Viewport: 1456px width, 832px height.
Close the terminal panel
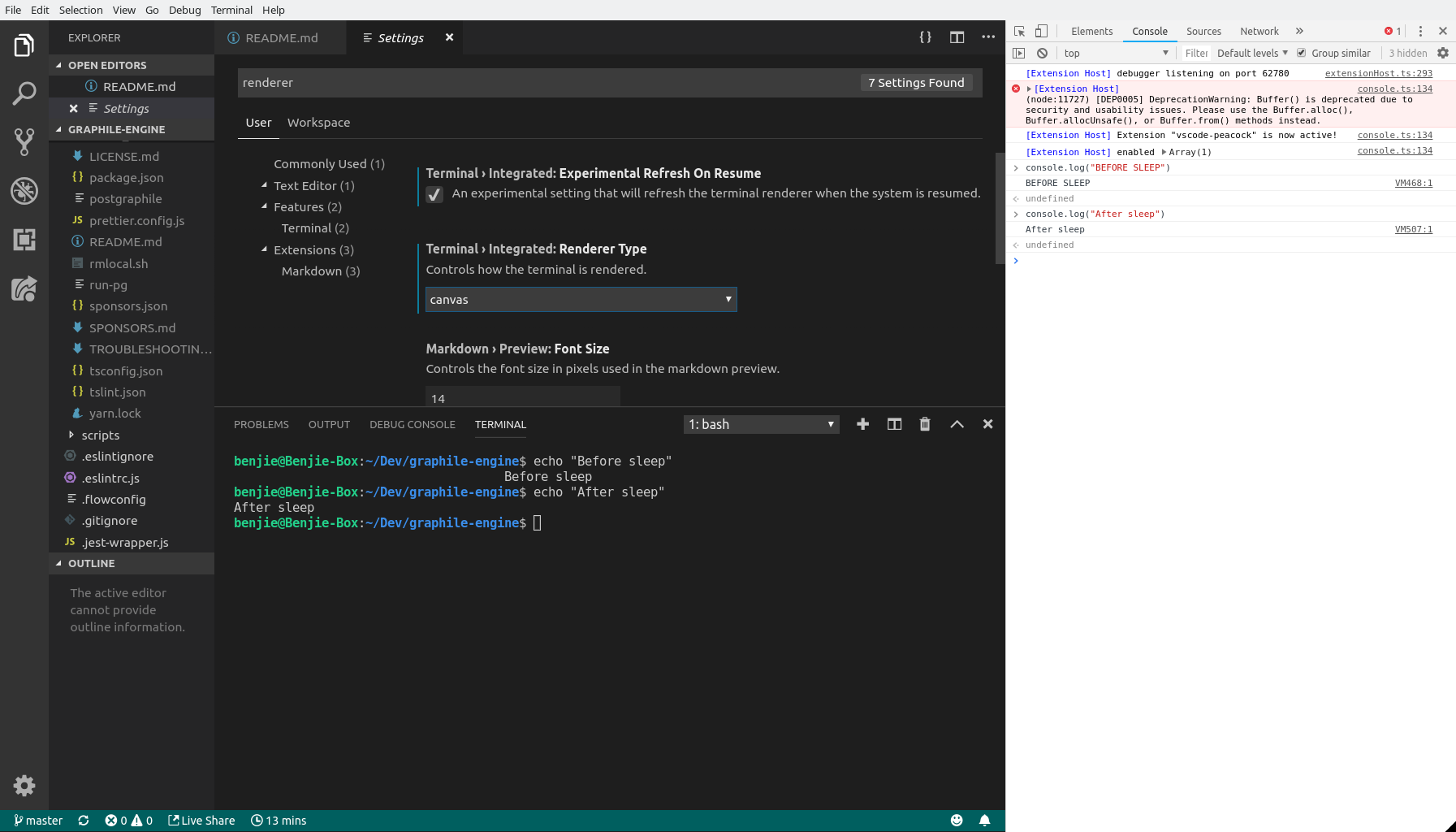(988, 424)
